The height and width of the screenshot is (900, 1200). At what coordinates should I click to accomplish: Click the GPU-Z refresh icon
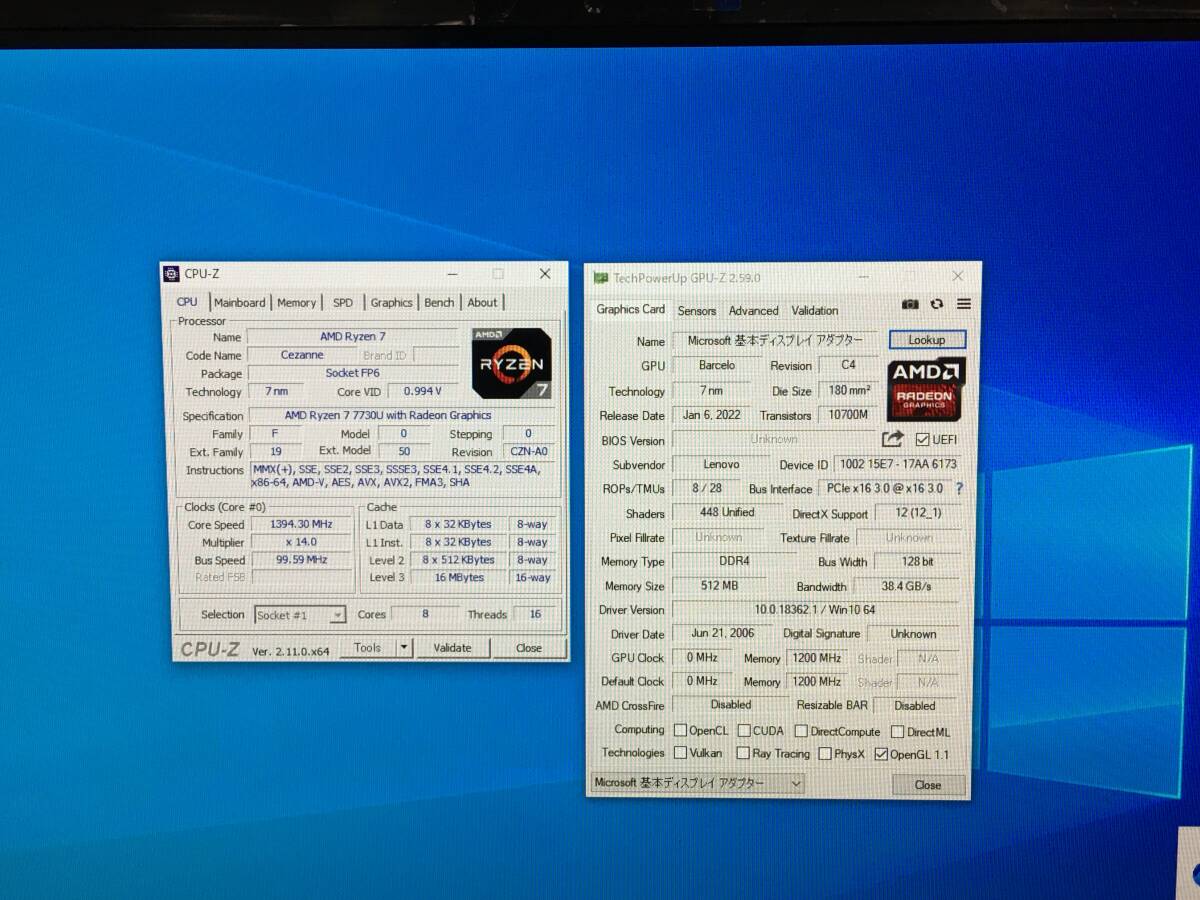pos(937,304)
